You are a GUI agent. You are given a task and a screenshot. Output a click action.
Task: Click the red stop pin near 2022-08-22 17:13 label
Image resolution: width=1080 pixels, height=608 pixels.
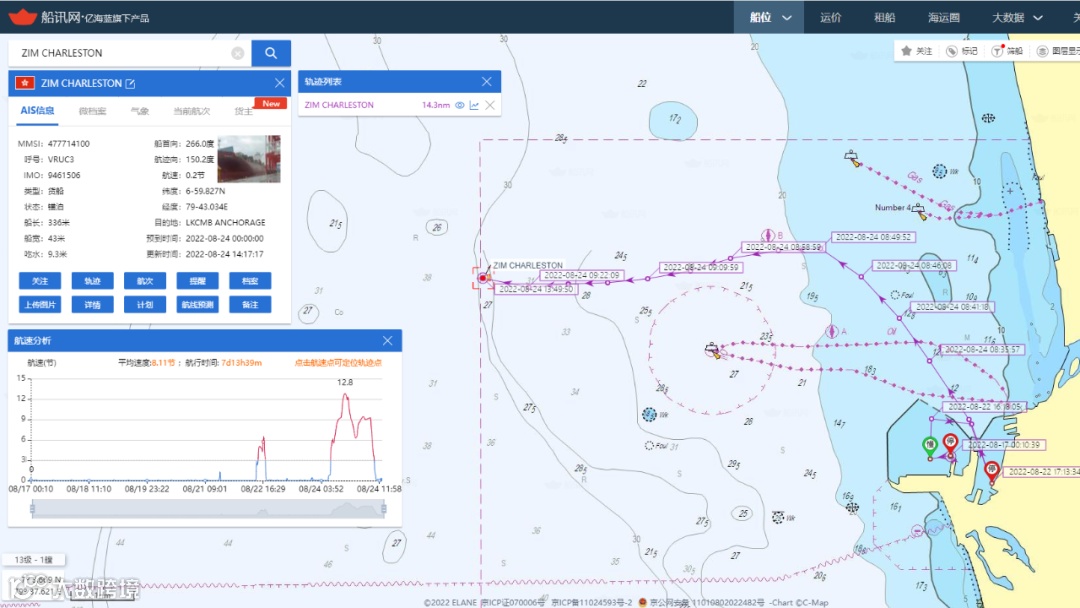[x=992, y=471]
